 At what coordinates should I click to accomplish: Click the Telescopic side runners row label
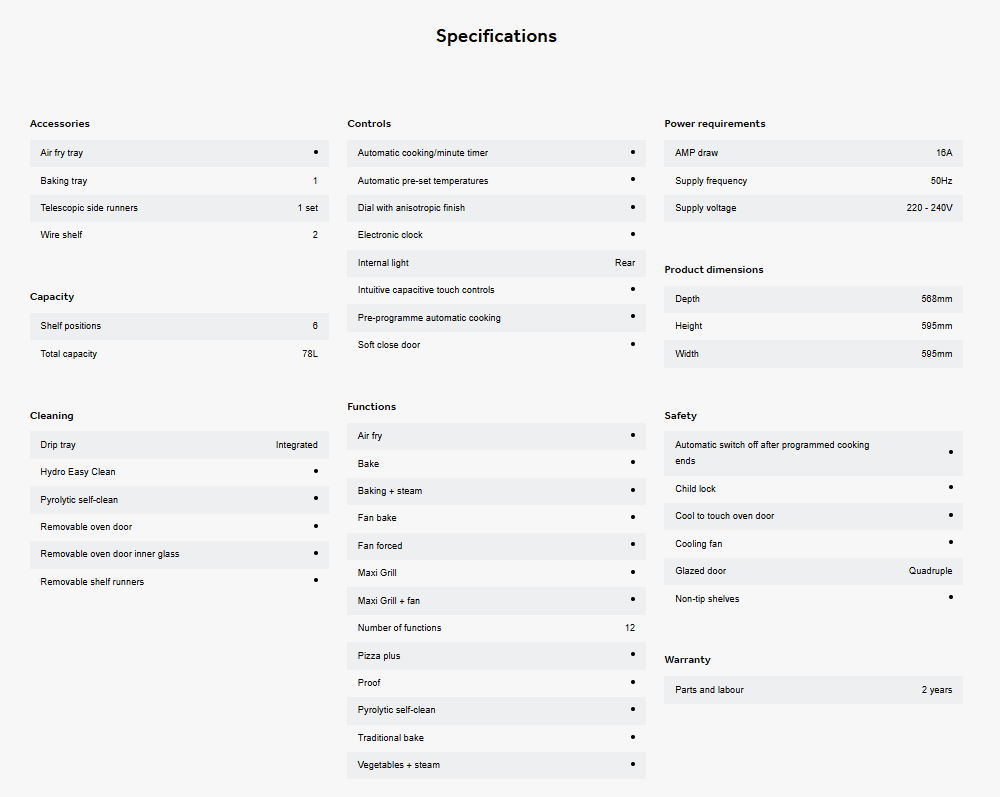[x=89, y=208]
